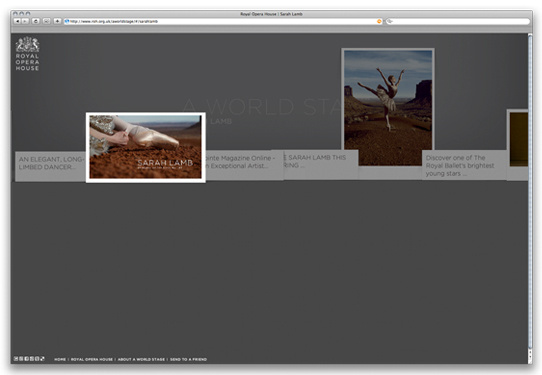Open ABOUT A WORLD STAGE footer link
Viewport: 542px width, 375px height.
coord(141,359)
